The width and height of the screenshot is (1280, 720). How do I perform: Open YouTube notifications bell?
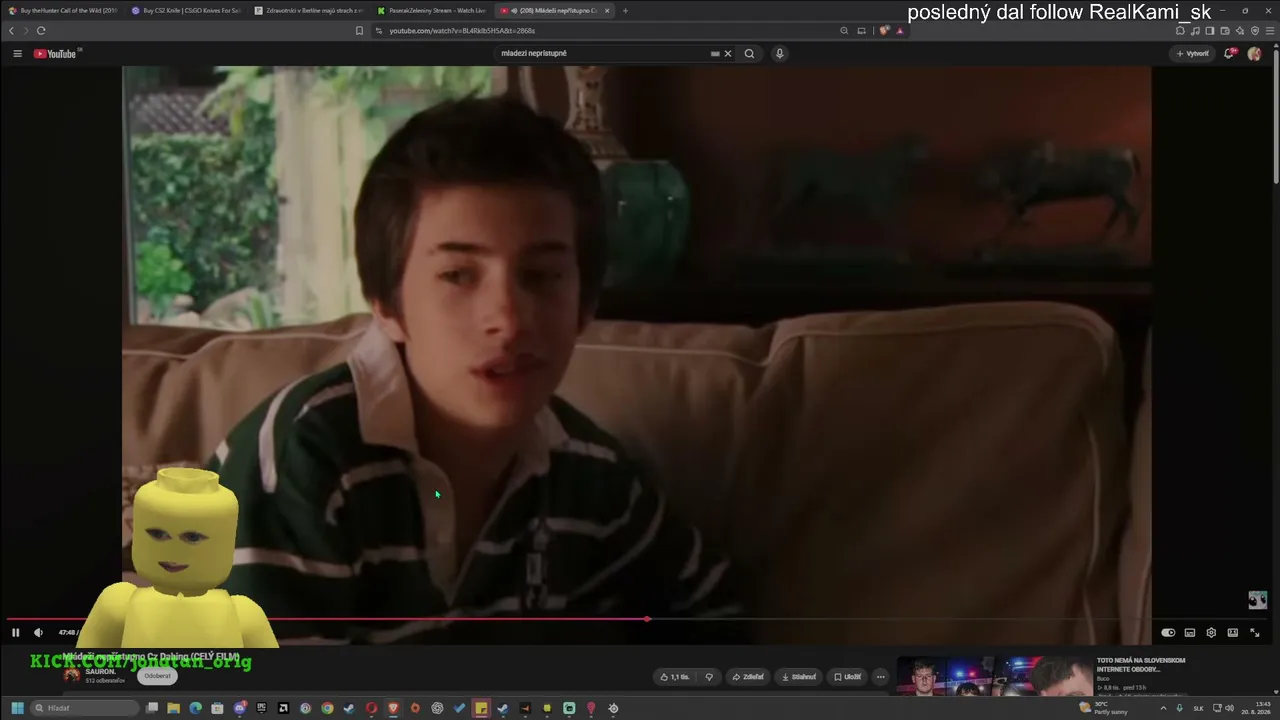1230,53
